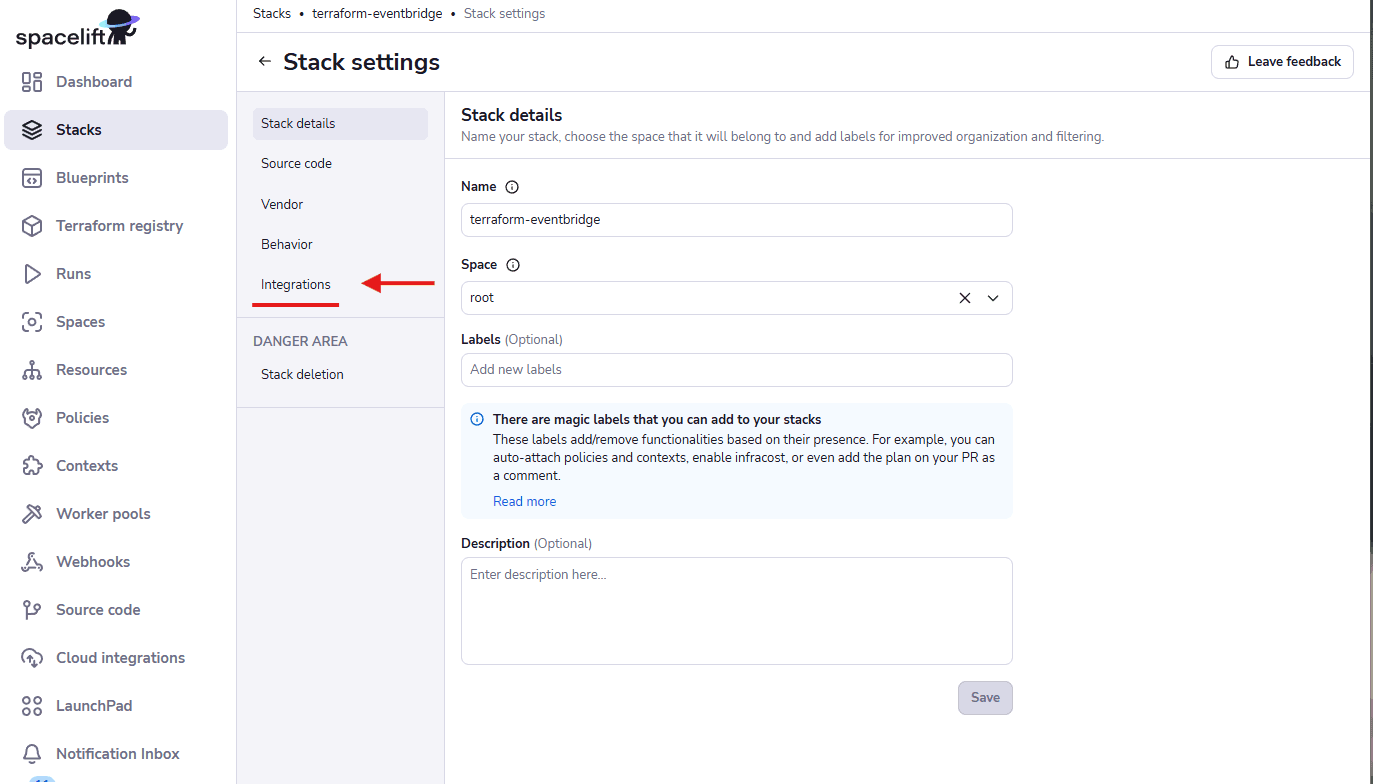Click the Worker pools hammer icon

[x=32, y=514]
